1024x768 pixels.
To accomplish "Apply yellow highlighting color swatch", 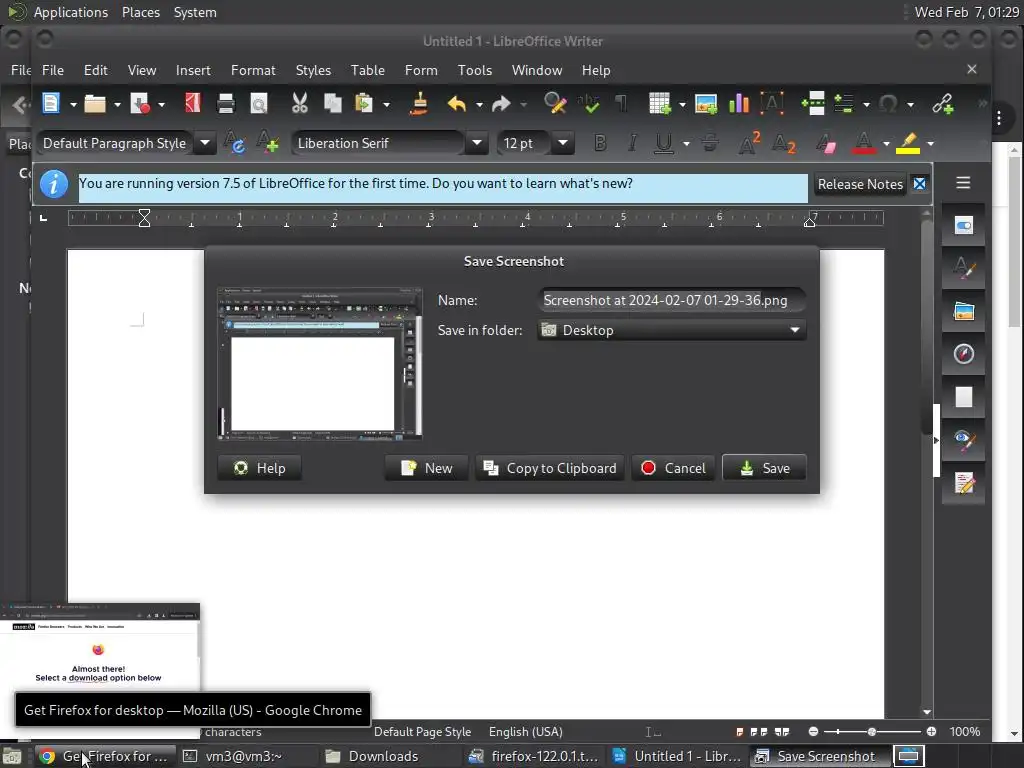I will (908, 143).
